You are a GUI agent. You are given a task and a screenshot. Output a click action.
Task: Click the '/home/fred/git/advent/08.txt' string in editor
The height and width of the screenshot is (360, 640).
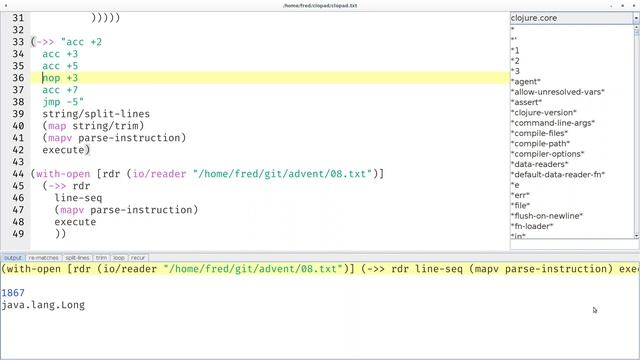282,174
